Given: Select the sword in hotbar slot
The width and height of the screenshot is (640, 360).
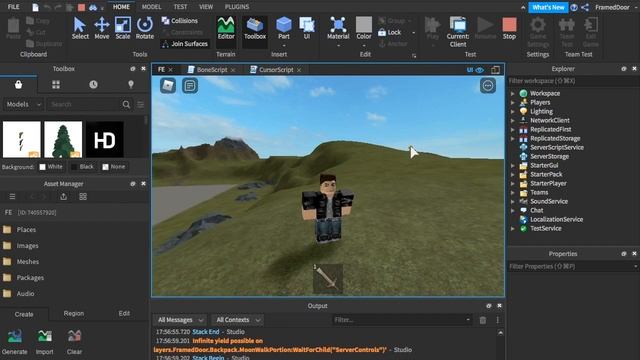Looking at the screenshot, I should point(328,278).
